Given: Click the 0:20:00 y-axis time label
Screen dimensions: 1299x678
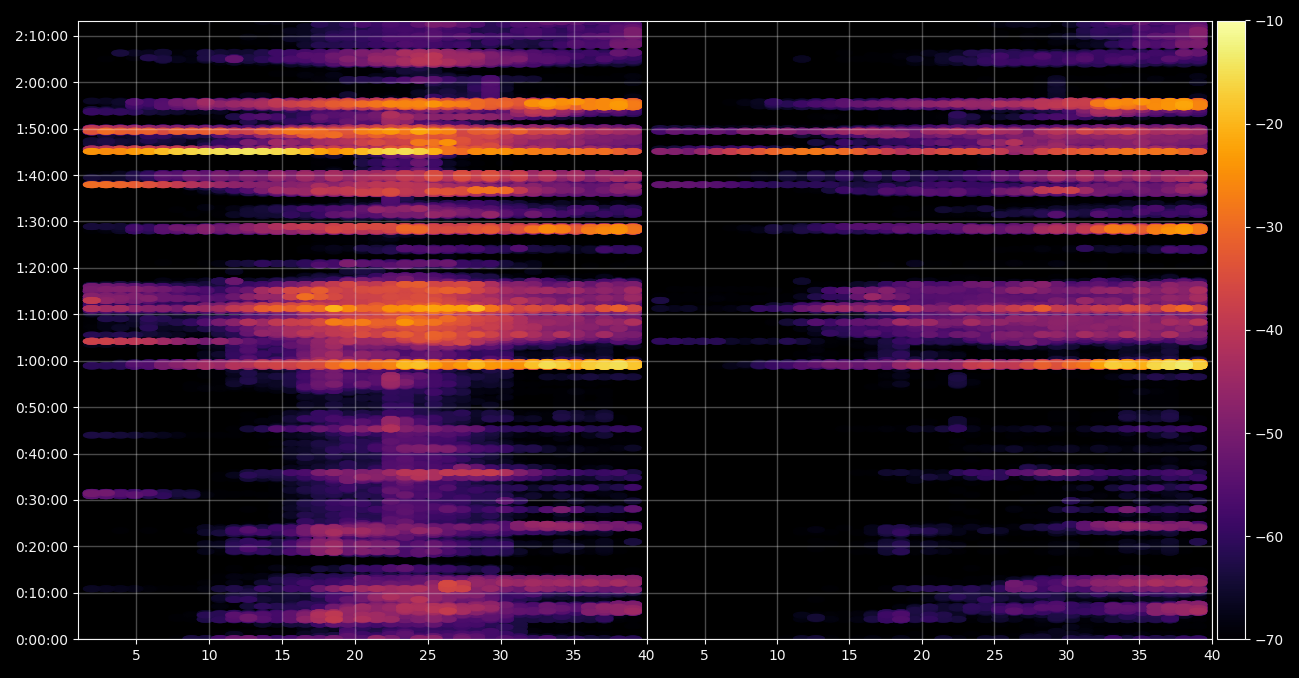Looking at the screenshot, I should (43, 547).
